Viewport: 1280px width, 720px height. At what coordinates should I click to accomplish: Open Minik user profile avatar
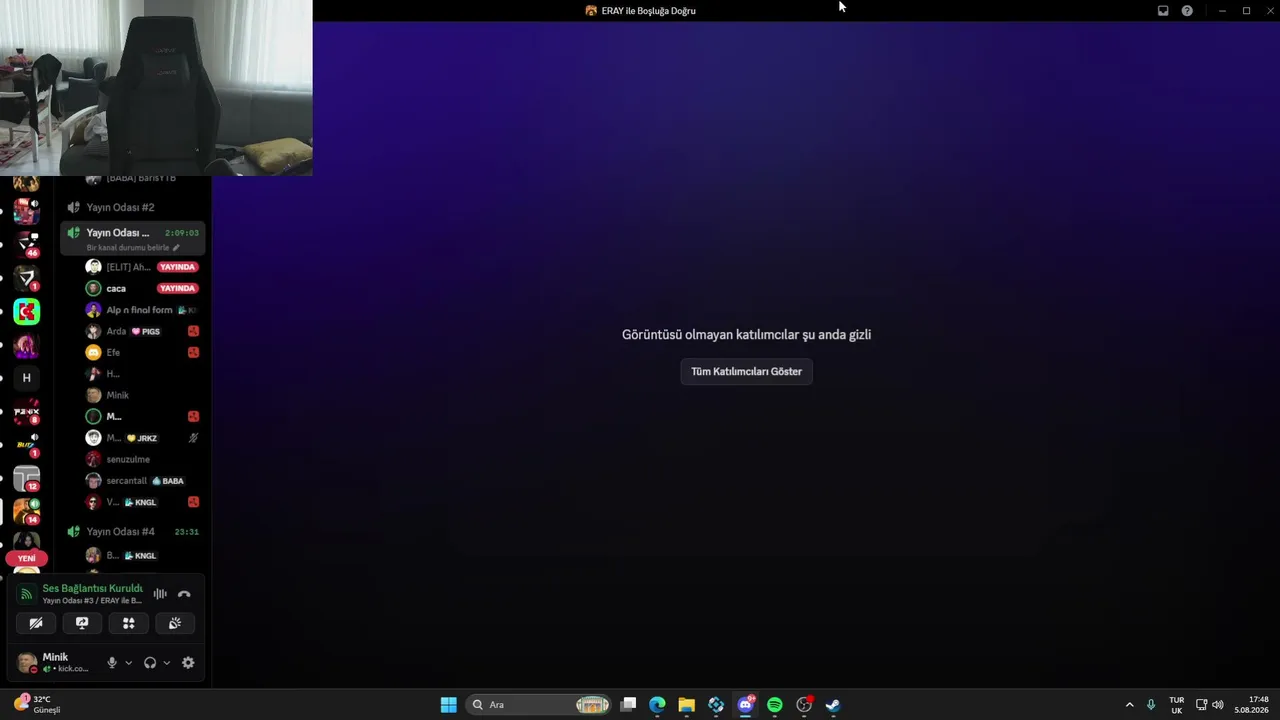point(27,663)
